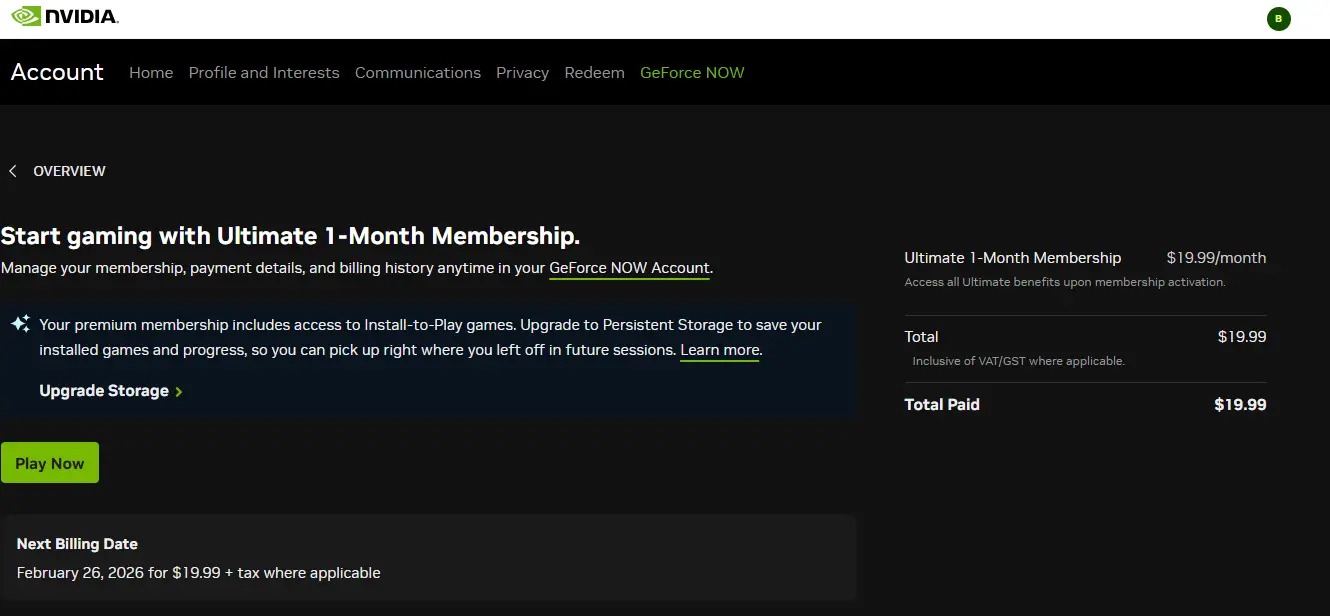
Task: Click the 'February 26, 2026' billing text
Action: coord(198,573)
